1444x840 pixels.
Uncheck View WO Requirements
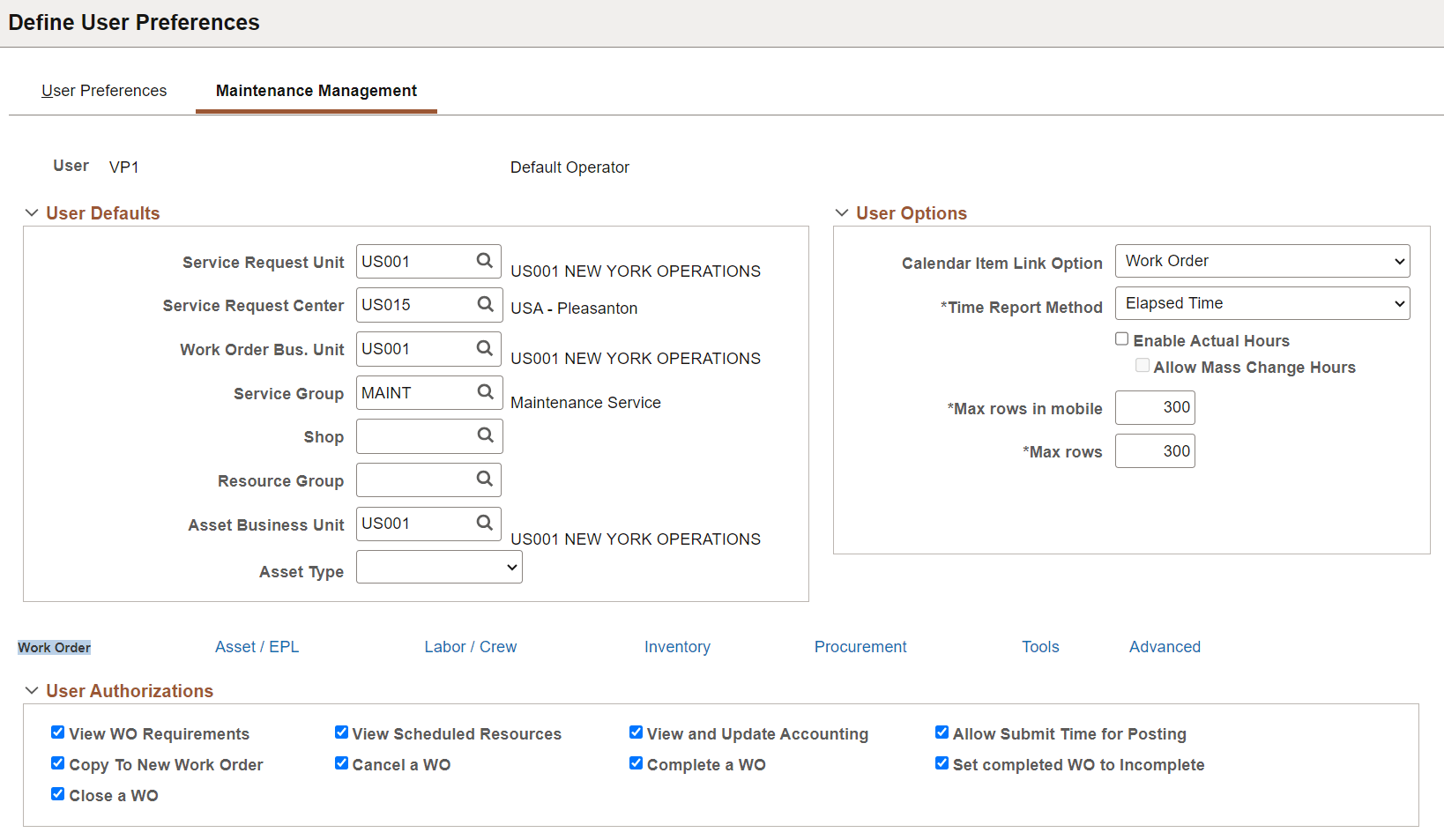point(57,732)
